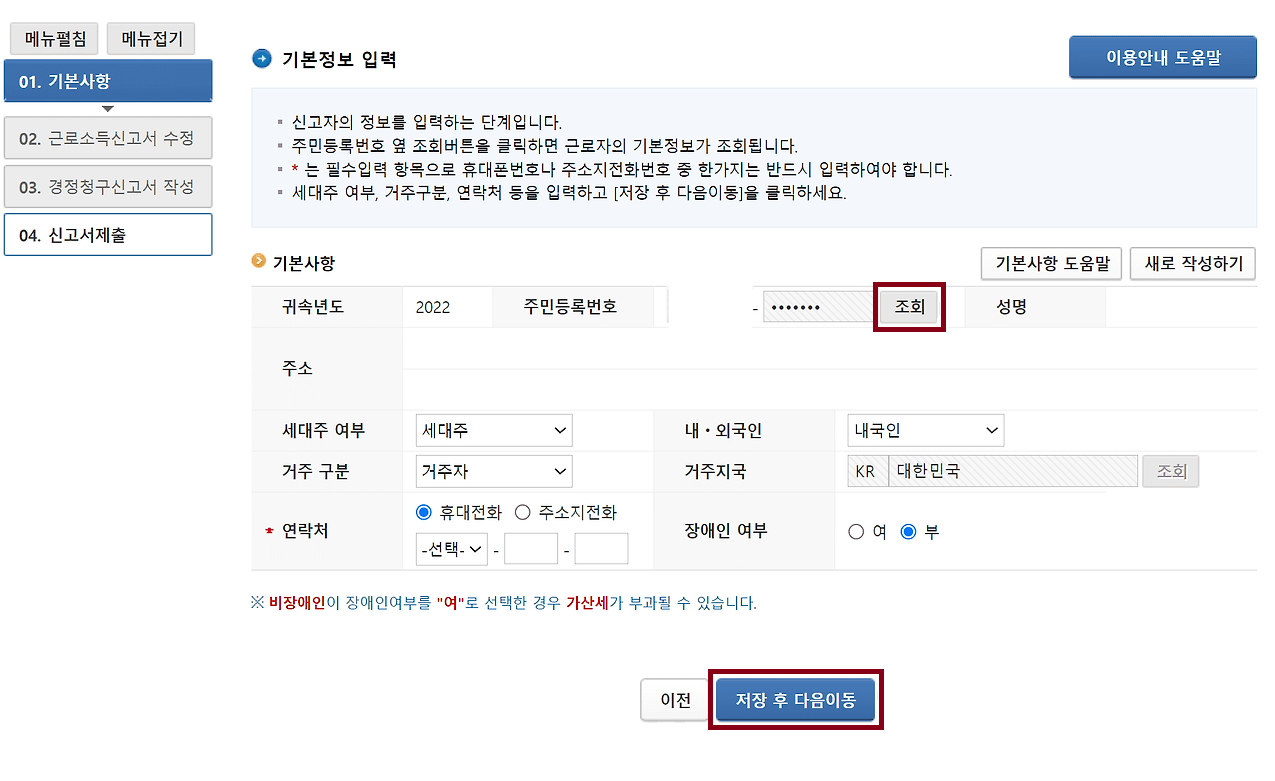Open the phone prefix -선택- dropdown

[x=451, y=548]
